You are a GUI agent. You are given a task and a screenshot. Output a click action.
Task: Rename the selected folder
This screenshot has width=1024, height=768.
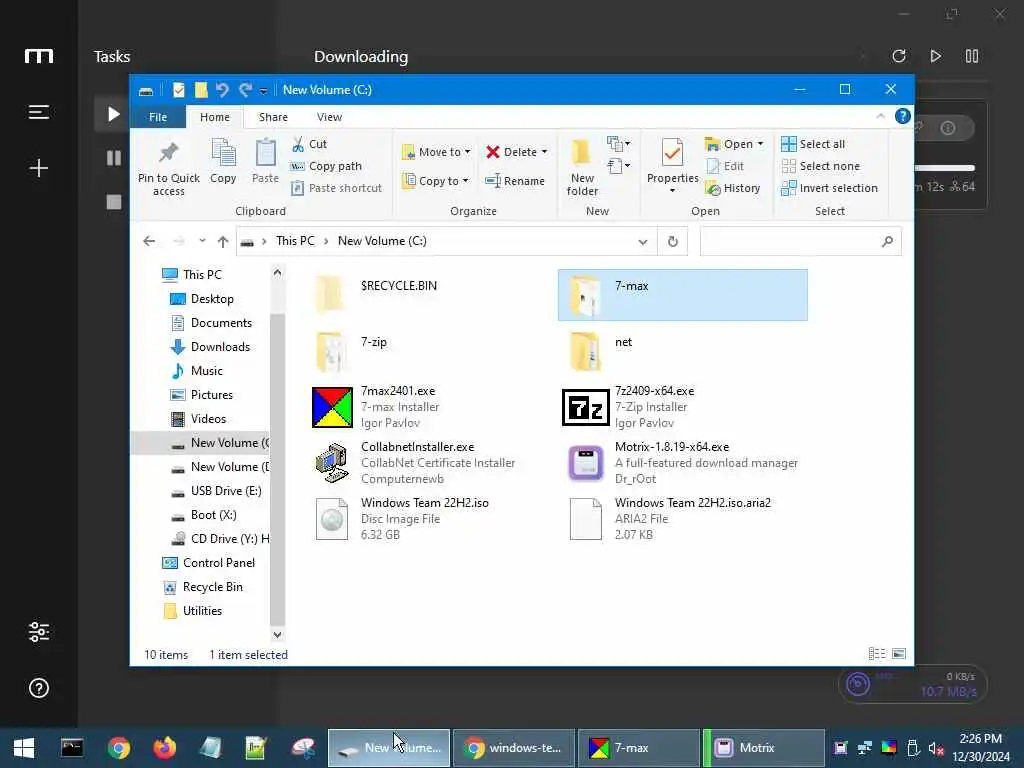click(515, 181)
